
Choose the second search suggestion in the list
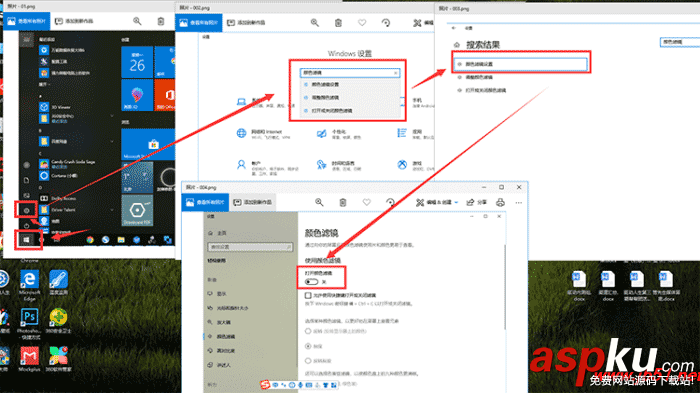click(350, 97)
